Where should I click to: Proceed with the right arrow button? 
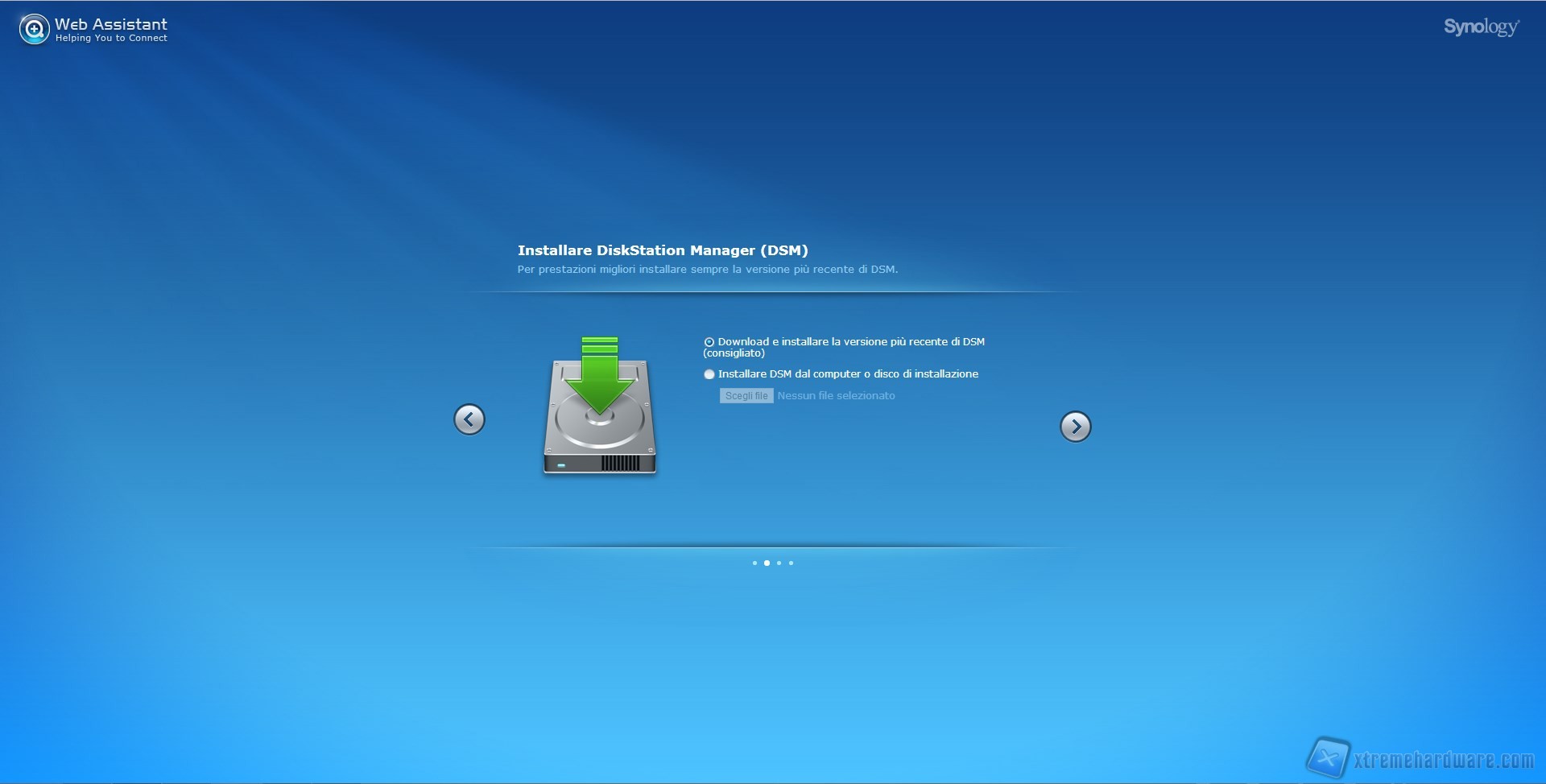click(x=1075, y=427)
